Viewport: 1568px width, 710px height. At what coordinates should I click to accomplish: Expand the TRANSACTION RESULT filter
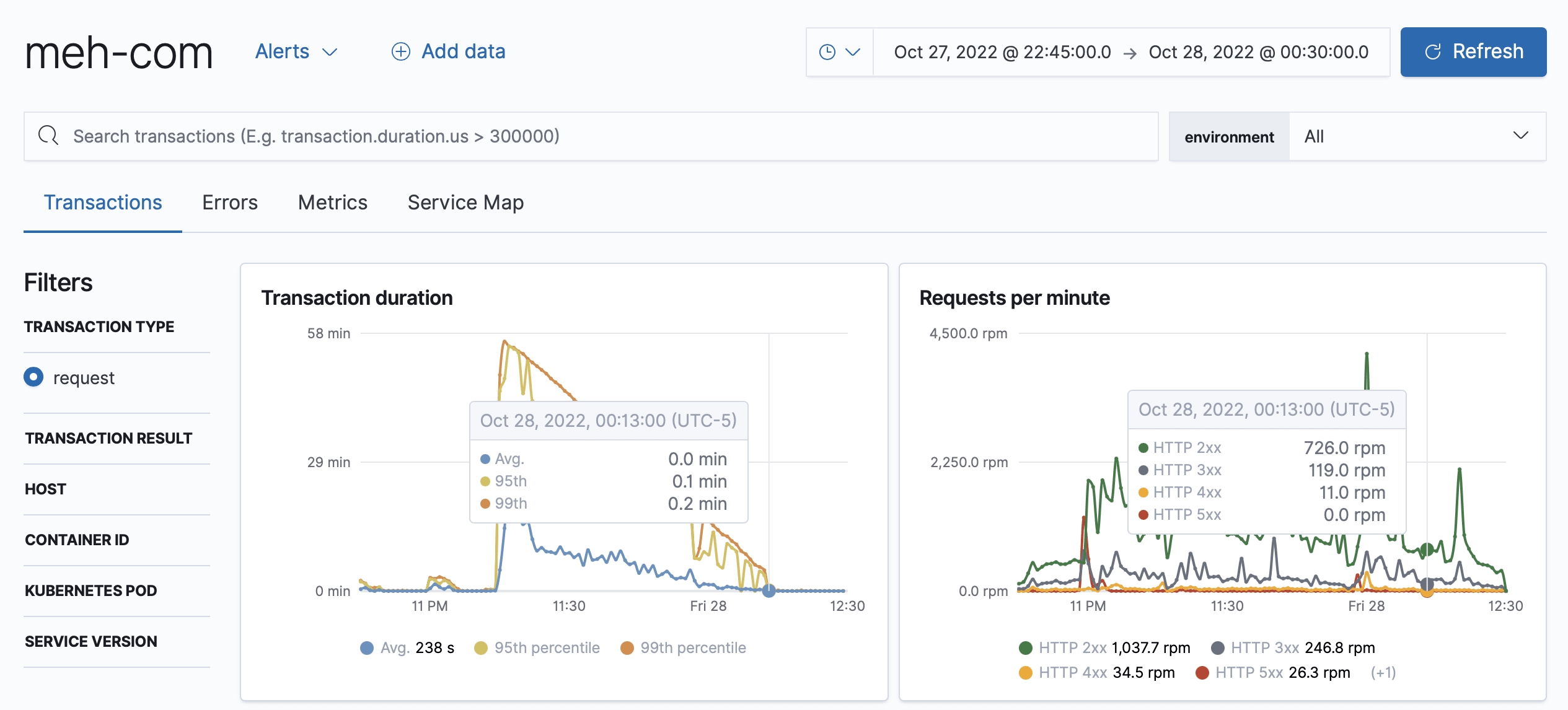tap(108, 438)
